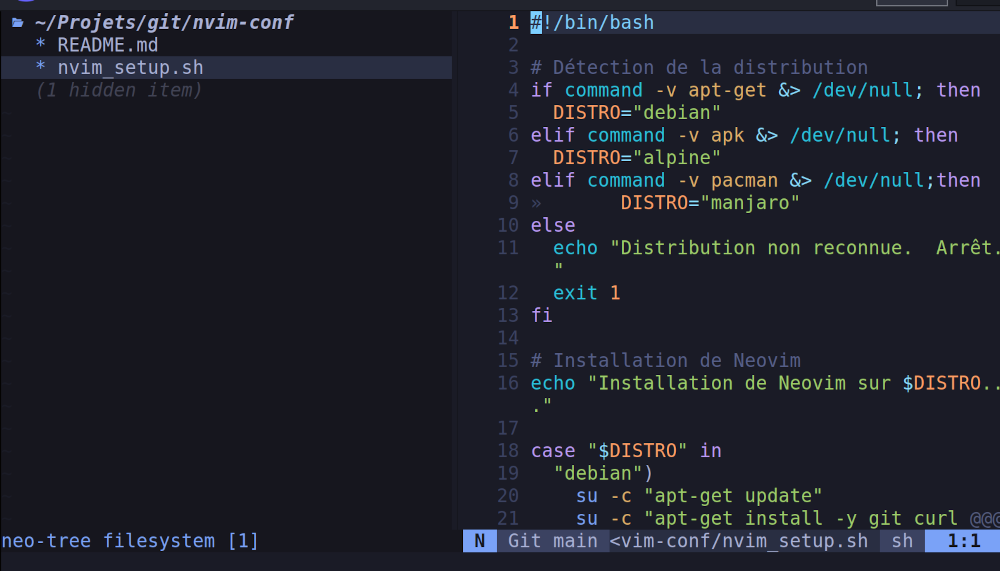
Task: Click the git status asterisk beside nvim_setup.sh
Action: pos(41,68)
